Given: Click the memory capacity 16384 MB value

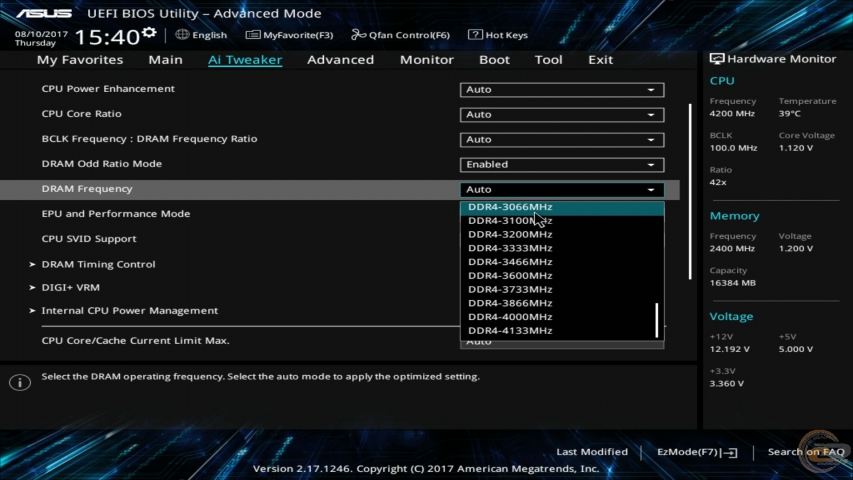Looking at the screenshot, I should (x=732, y=283).
